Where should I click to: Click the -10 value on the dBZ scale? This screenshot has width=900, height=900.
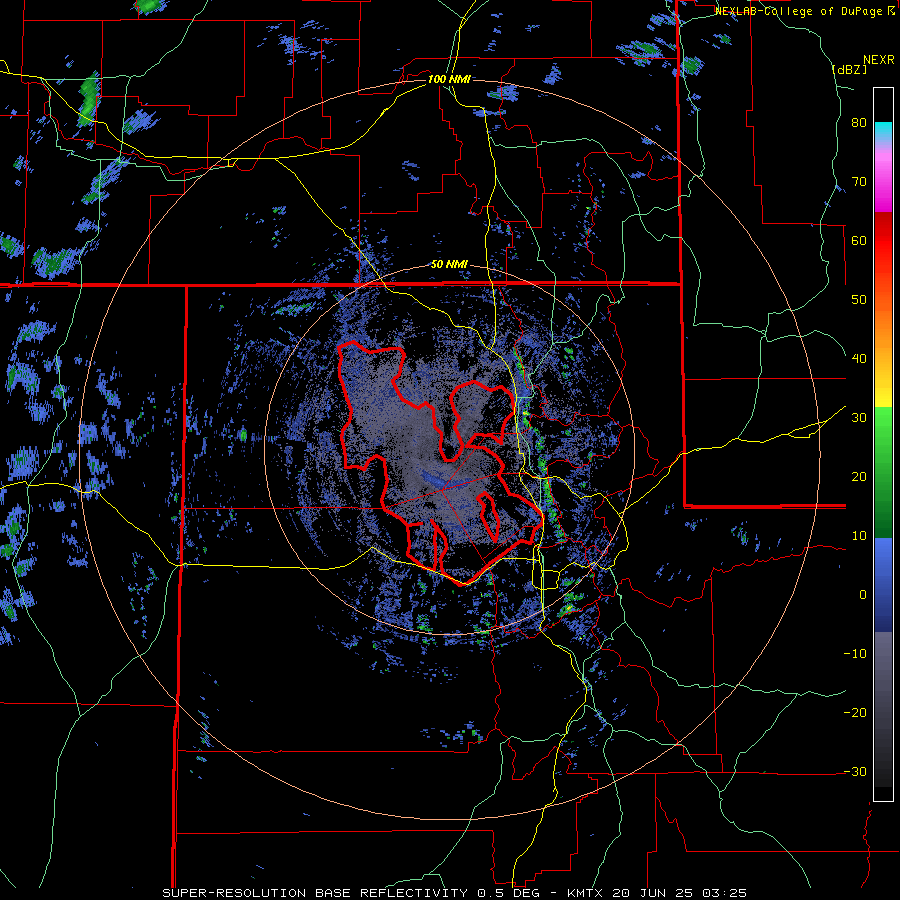pyautogui.click(x=855, y=654)
